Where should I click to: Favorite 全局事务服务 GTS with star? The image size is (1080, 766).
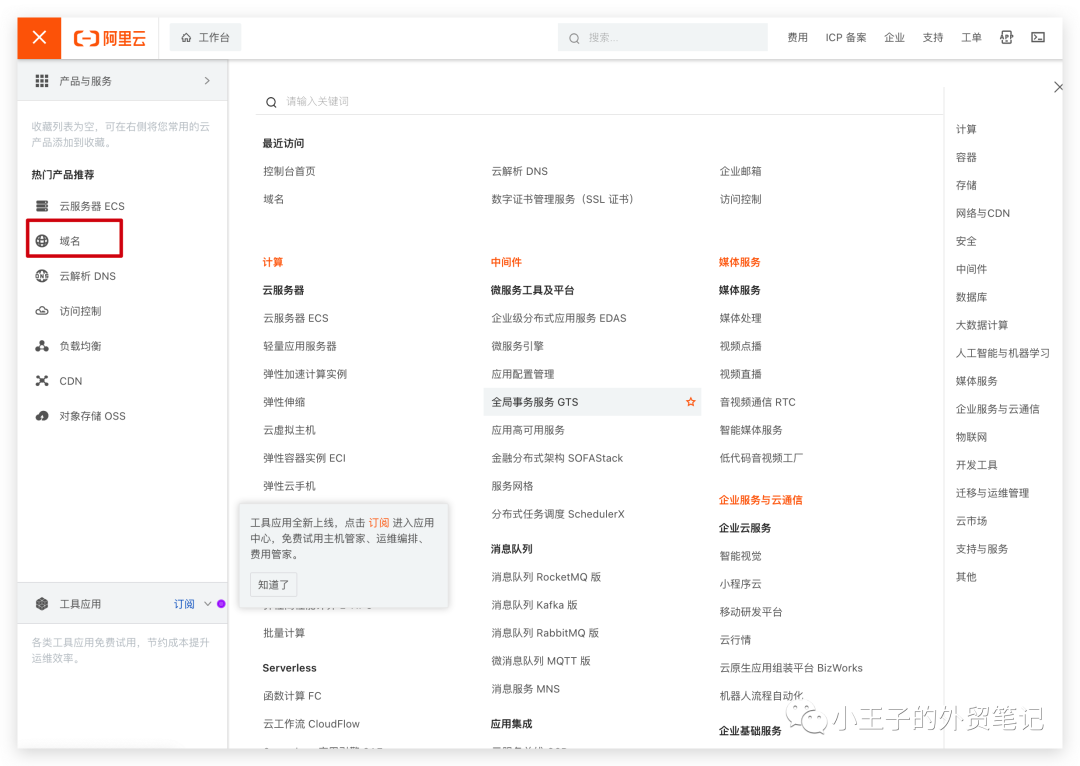click(690, 402)
